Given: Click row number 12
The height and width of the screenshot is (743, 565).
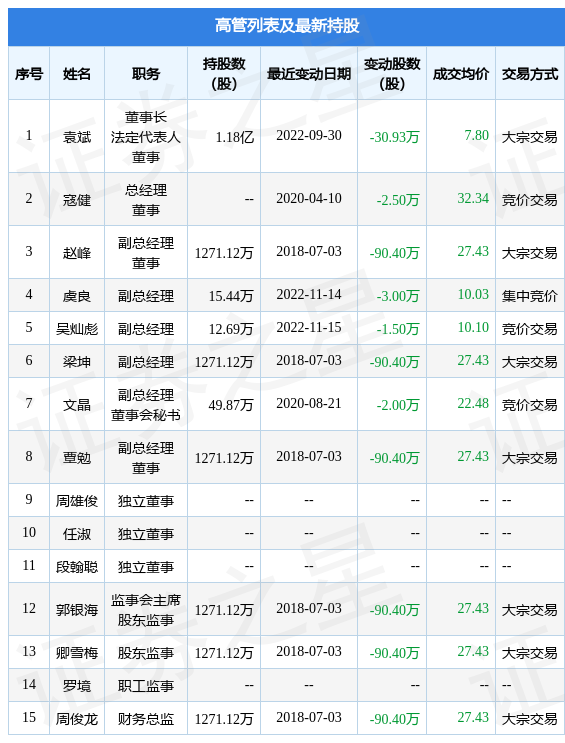Looking at the screenshot, I should click(x=29, y=608).
